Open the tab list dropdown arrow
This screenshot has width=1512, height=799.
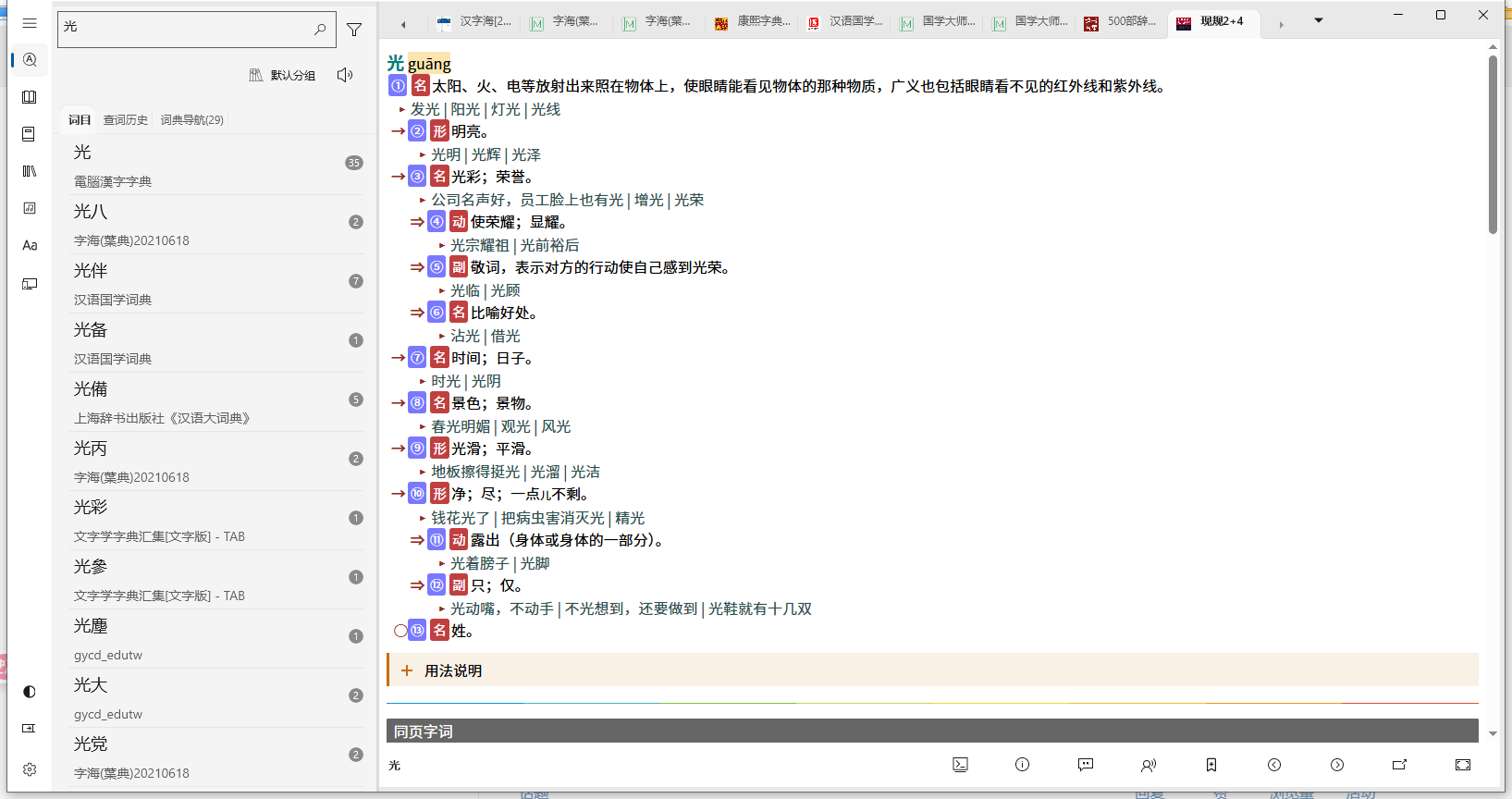click(1319, 20)
